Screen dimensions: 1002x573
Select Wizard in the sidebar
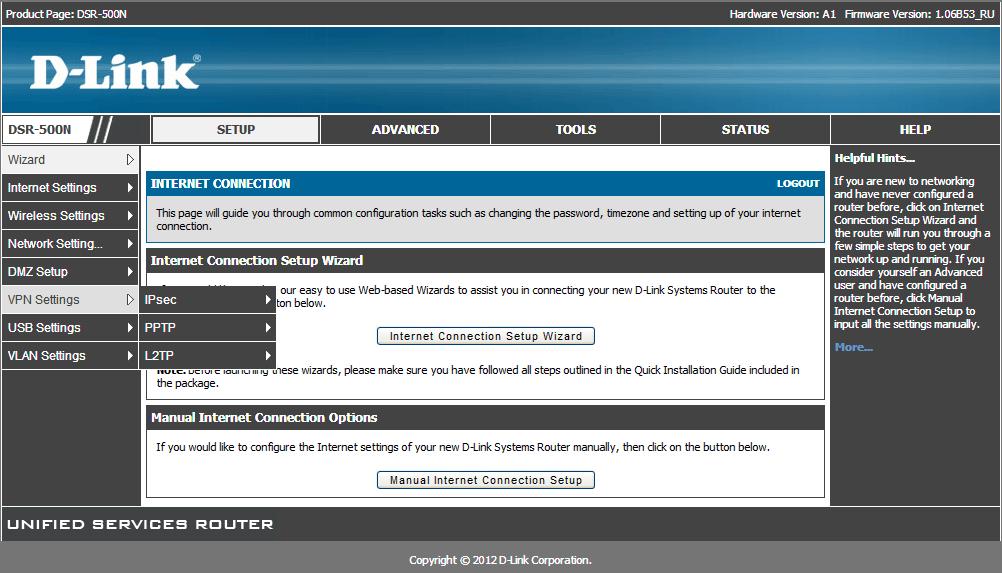pos(70,160)
